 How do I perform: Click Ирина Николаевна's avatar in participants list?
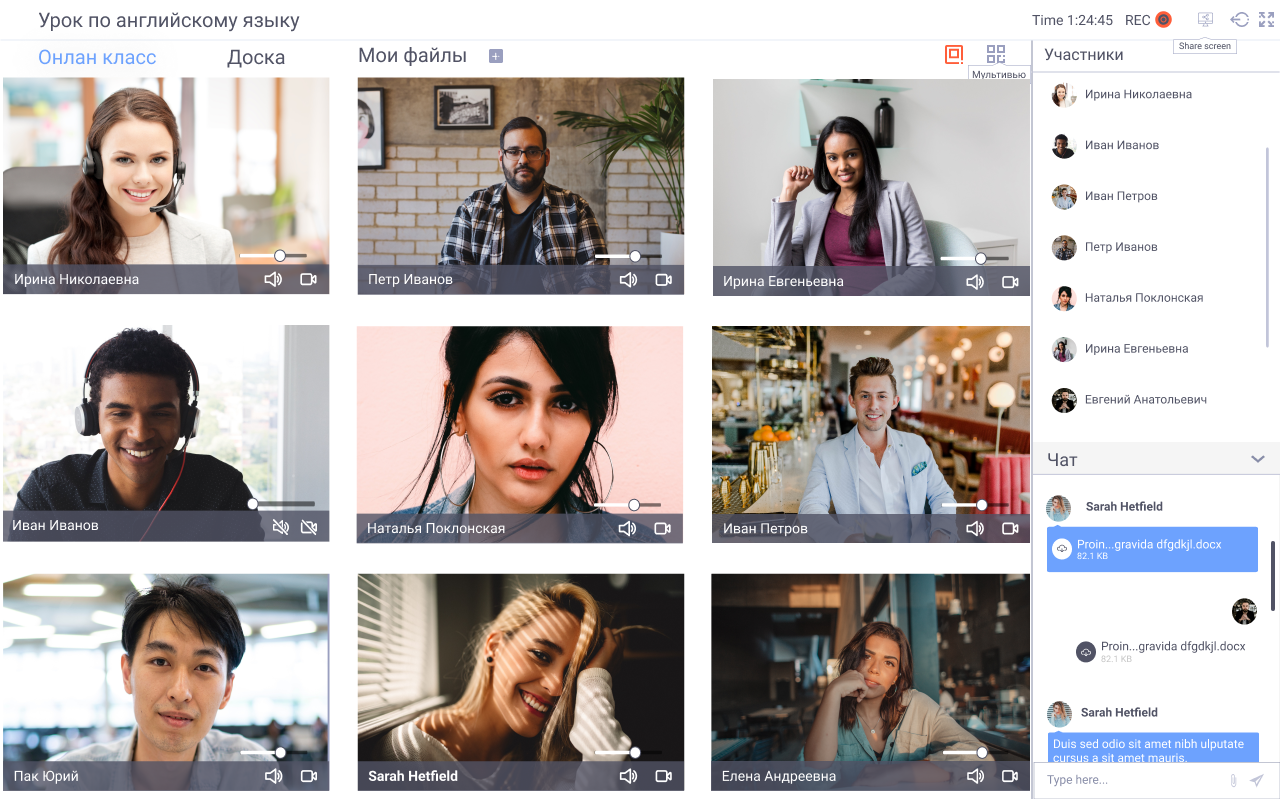tap(1064, 95)
